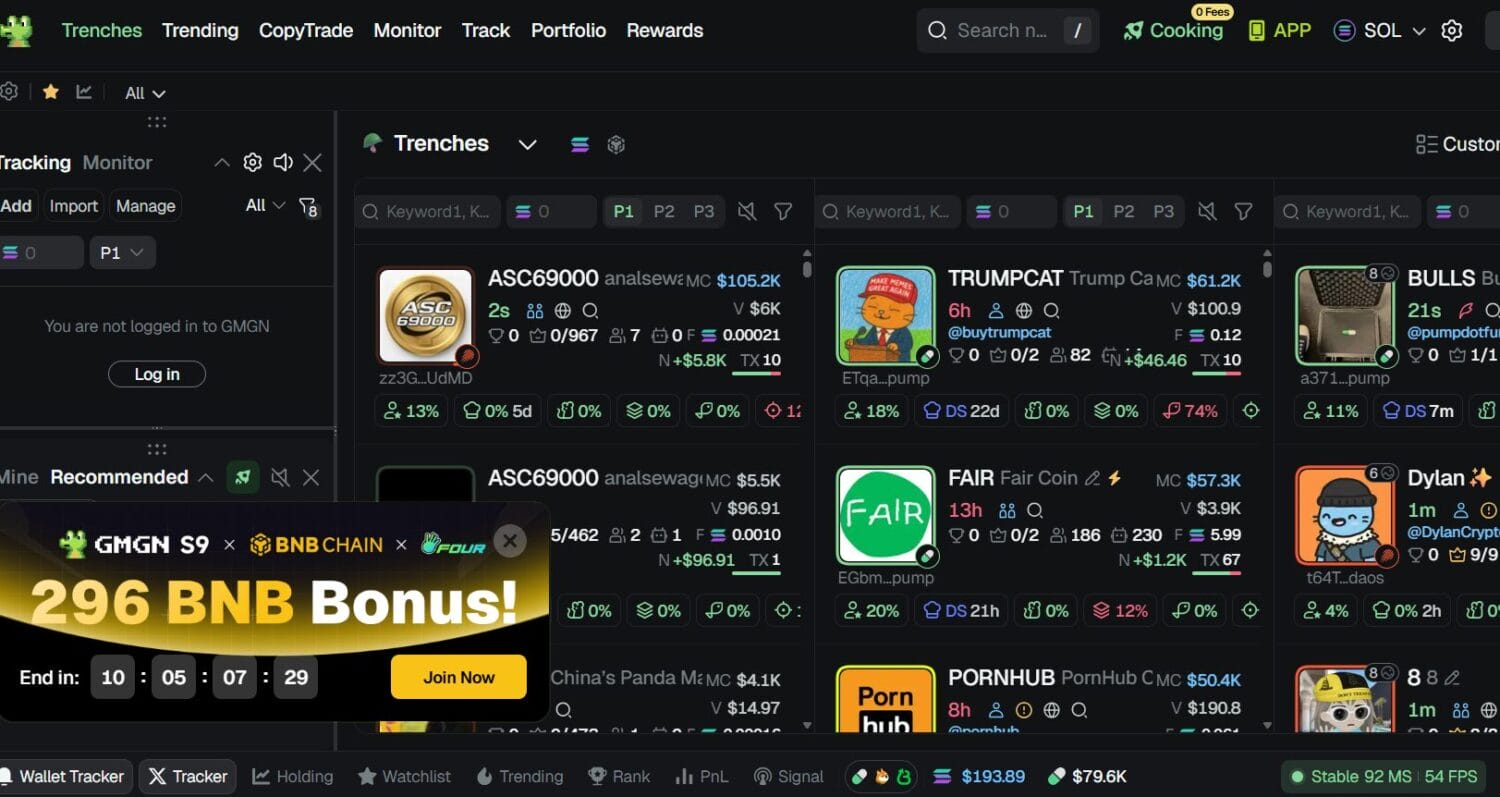Mute notifications in the Recommended panel

pyautogui.click(x=280, y=477)
